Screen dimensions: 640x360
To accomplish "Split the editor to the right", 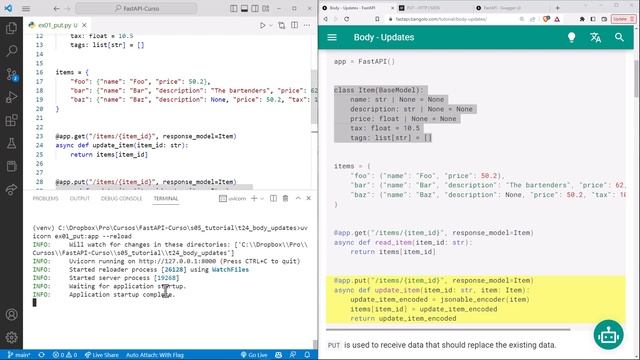I will pyautogui.click(x=294, y=25).
